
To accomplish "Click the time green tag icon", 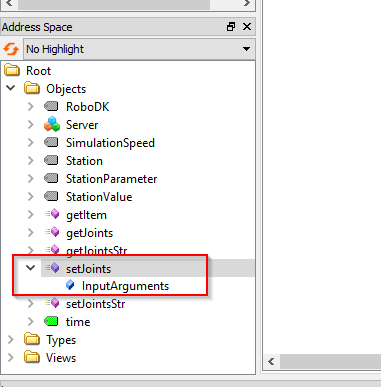I will [51, 322].
